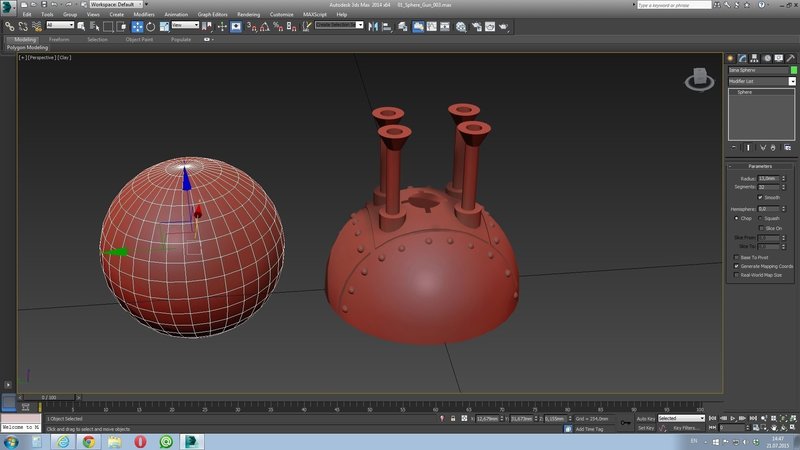Click the time slider 0 / 100 handle

point(49,397)
